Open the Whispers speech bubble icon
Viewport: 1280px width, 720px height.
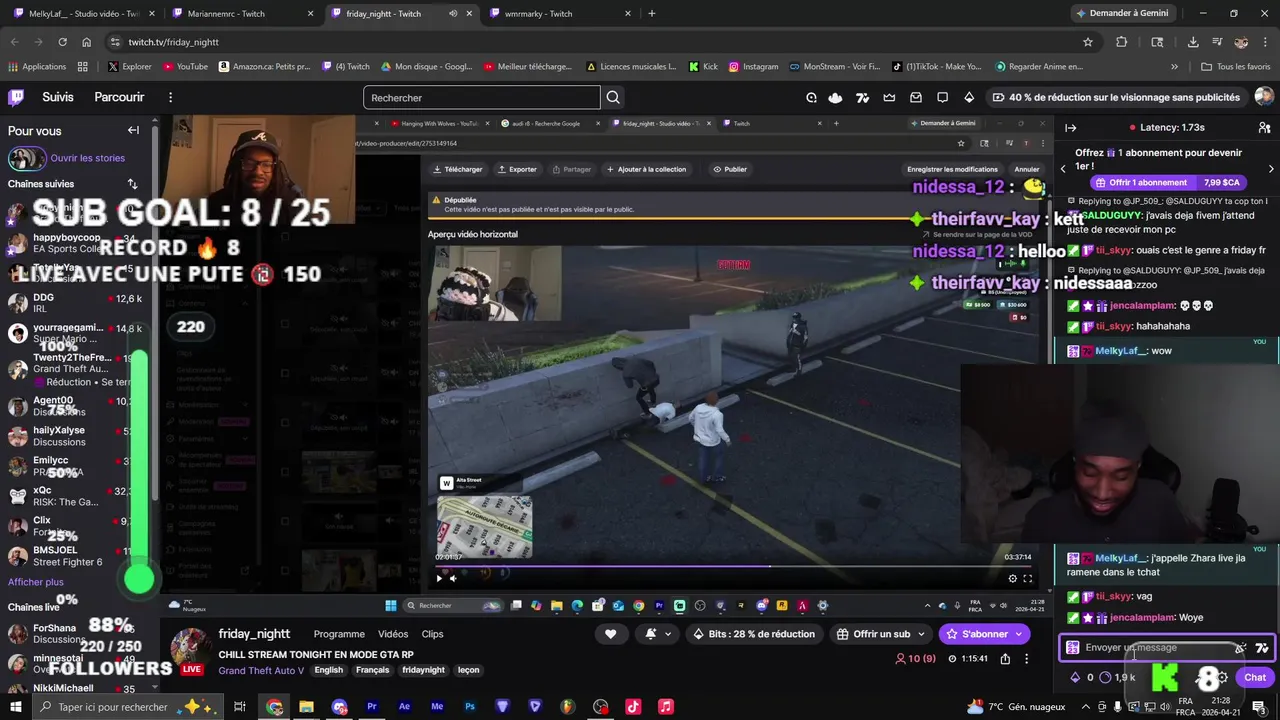[x=942, y=97]
